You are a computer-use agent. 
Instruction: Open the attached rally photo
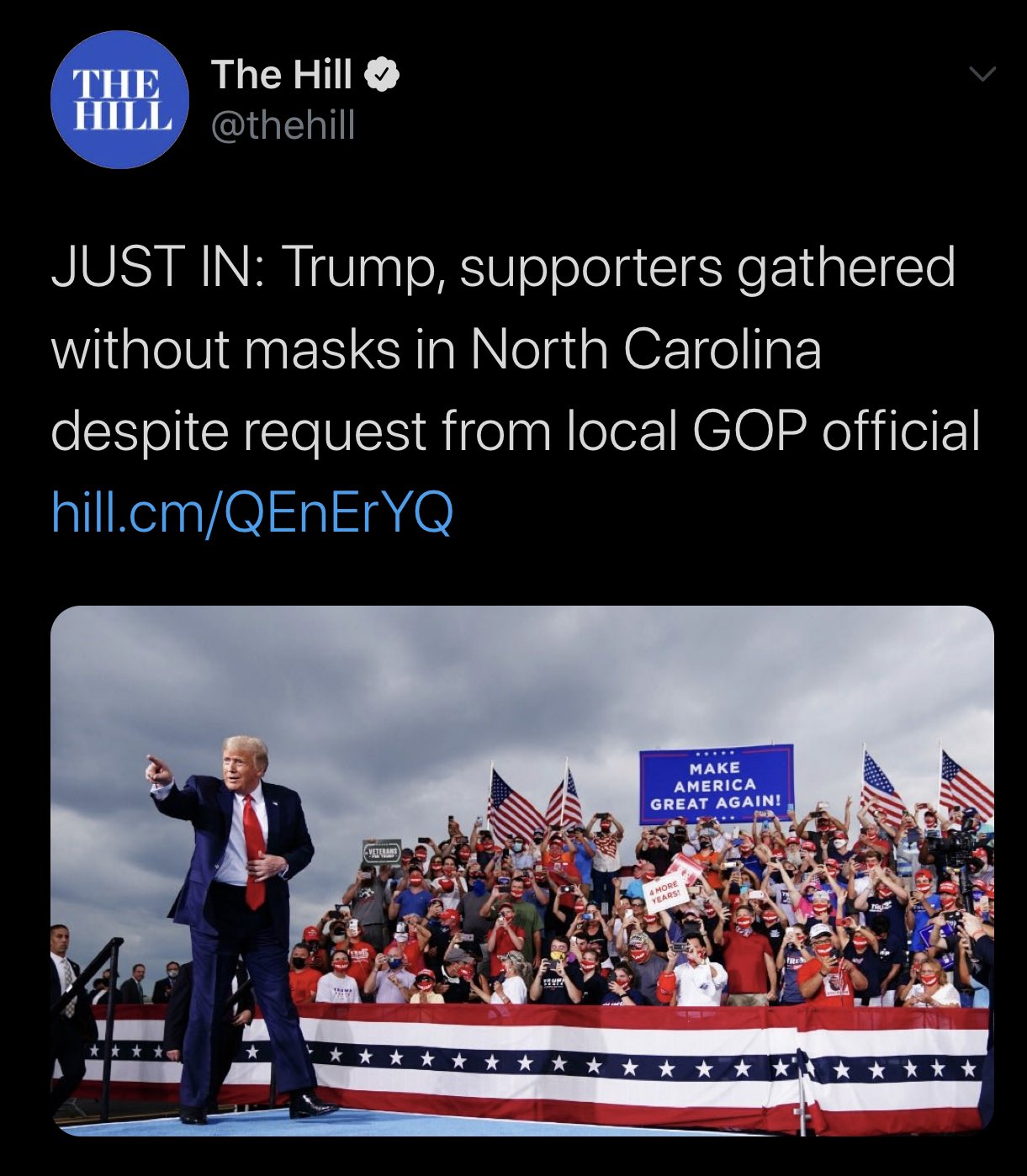(x=522, y=871)
